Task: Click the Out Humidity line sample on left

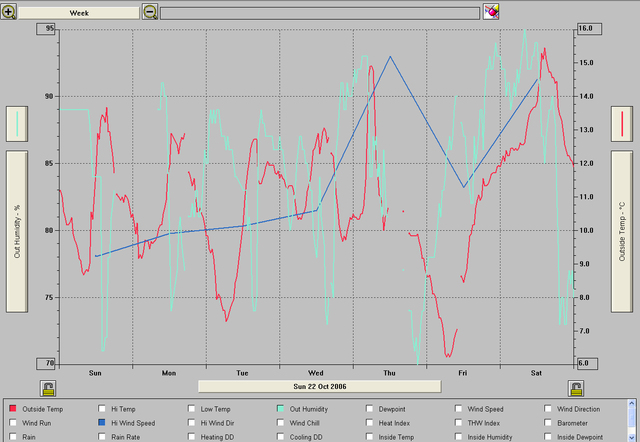Action: [x=18, y=124]
